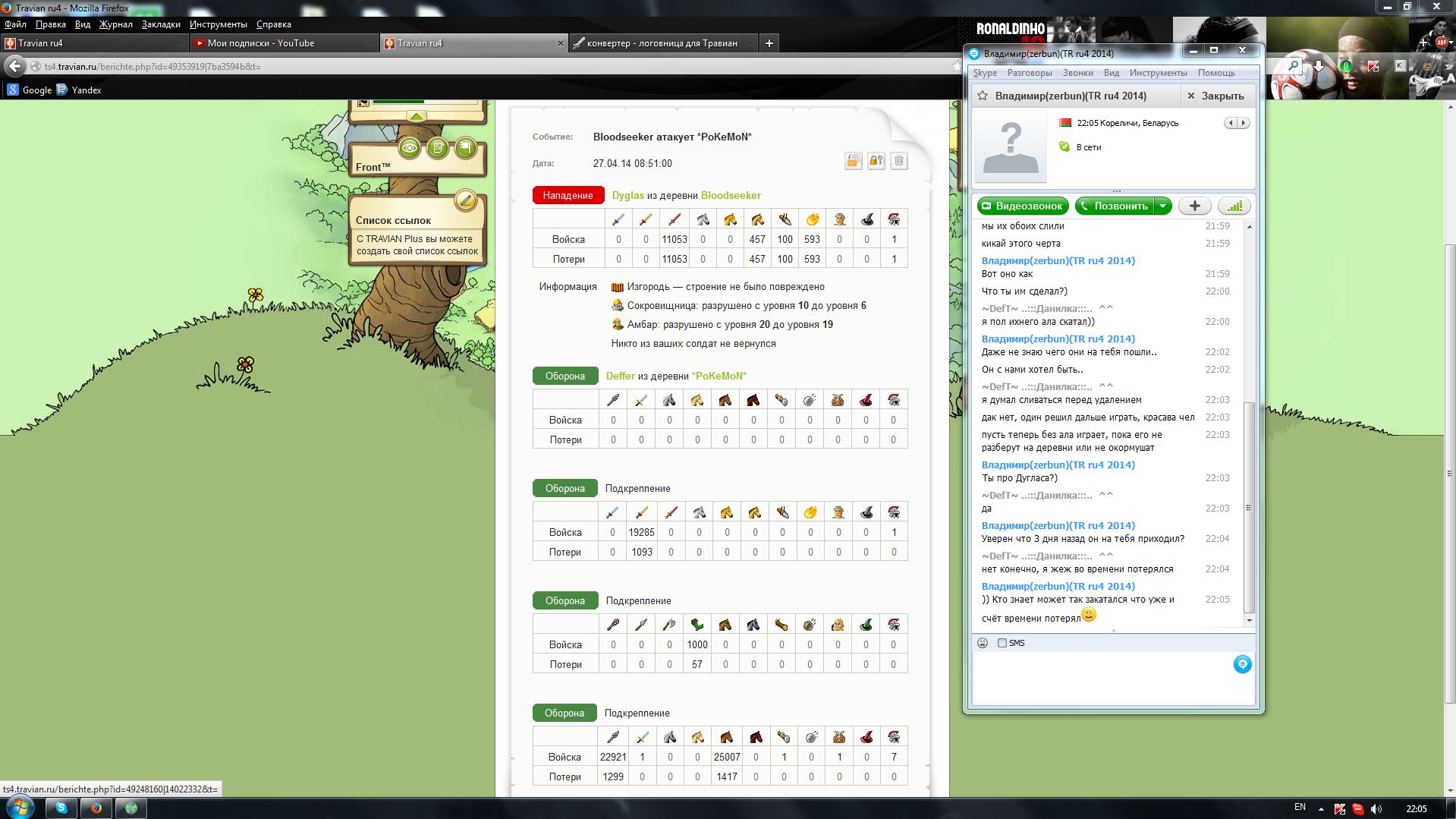Toggle the eye icon above Front™
The image size is (1456, 819).
coord(410,148)
